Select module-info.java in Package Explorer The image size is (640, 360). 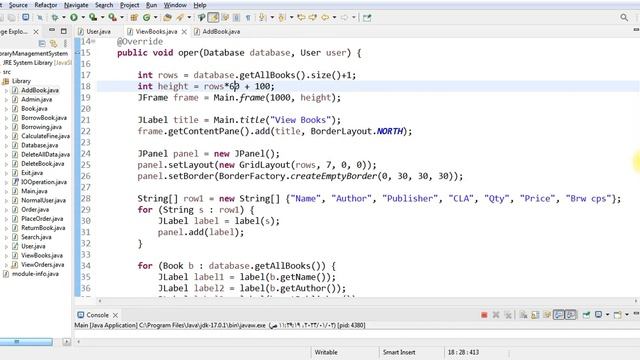click(x=35, y=274)
